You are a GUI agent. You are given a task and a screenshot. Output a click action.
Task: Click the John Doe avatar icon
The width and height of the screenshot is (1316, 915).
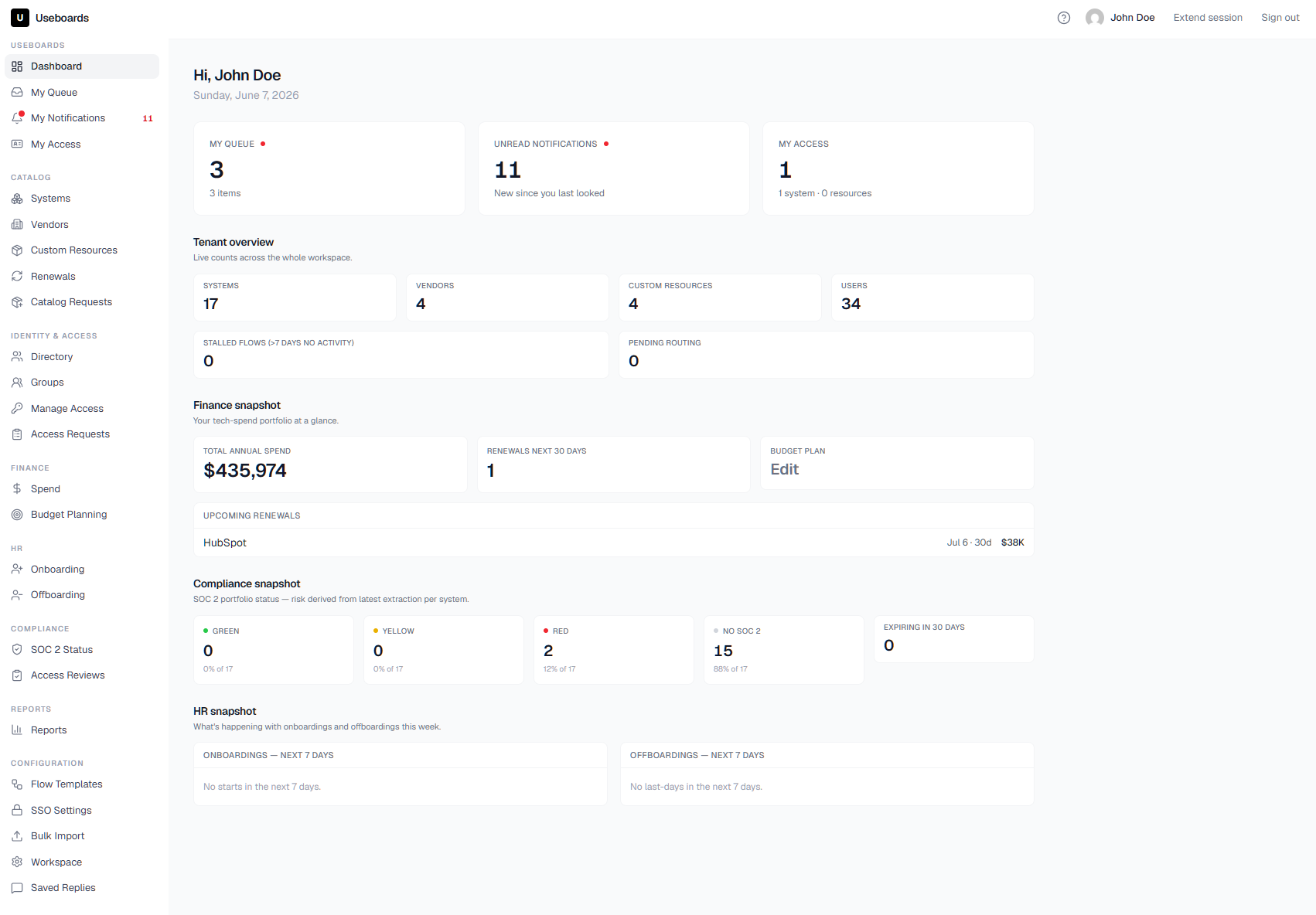click(1095, 18)
